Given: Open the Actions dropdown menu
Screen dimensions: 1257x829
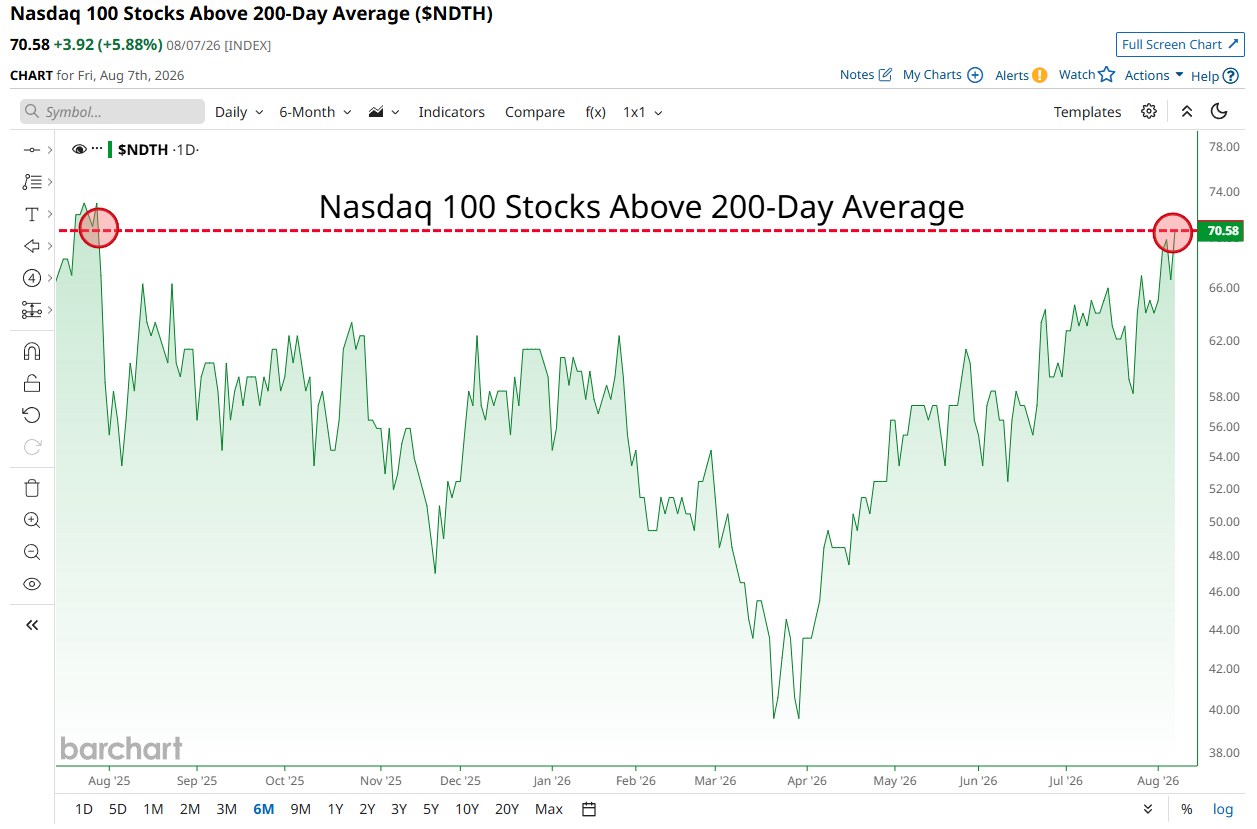Looking at the screenshot, I should coord(1154,75).
